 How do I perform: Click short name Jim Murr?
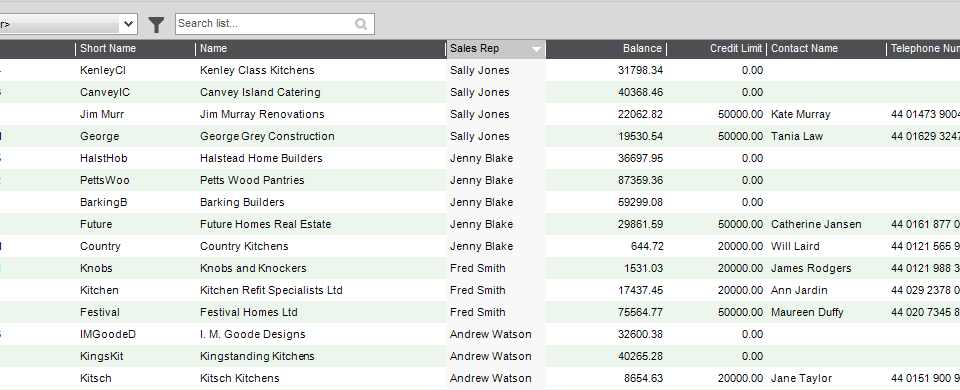[102, 114]
